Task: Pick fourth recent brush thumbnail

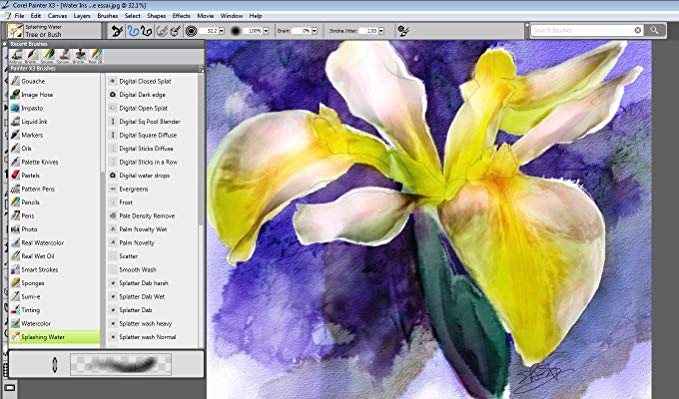Action: pyautogui.click(x=64, y=55)
